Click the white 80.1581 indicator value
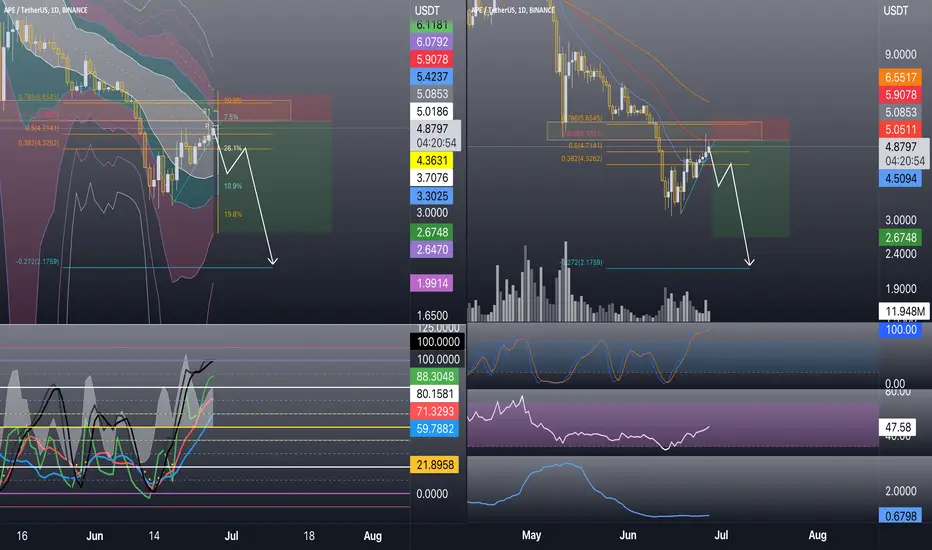932x550 pixels. pos(434,394)
